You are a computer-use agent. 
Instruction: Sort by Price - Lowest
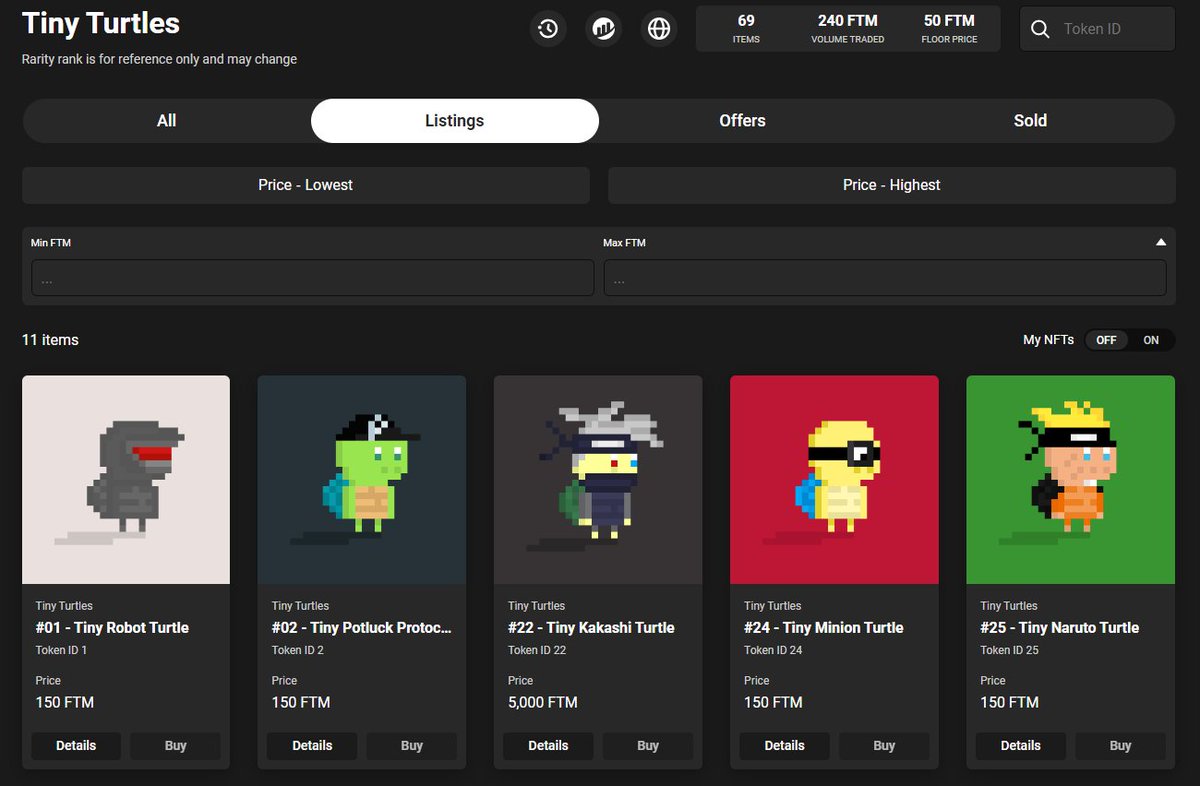click(x=306, y=185)
